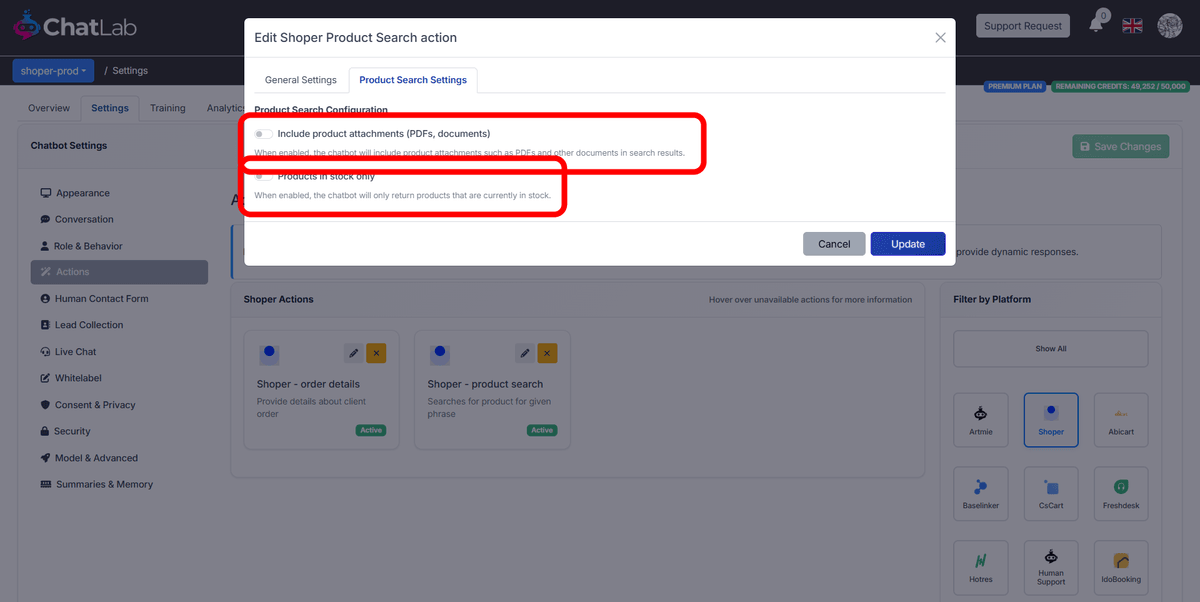Open the notifications bell

(x=1096, y=25)
